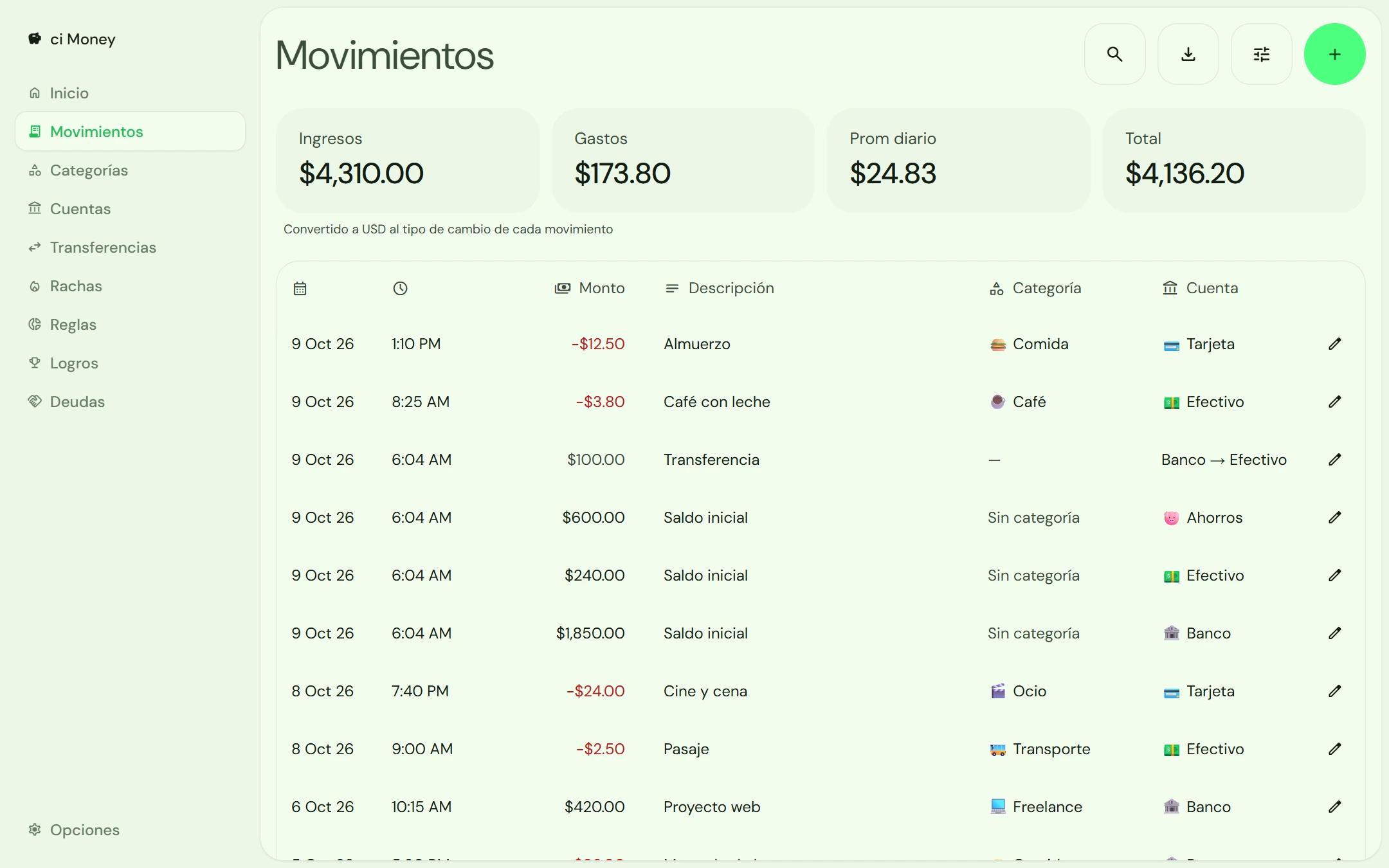Open Cuentas in the sidebar

[x=130, y=209]
